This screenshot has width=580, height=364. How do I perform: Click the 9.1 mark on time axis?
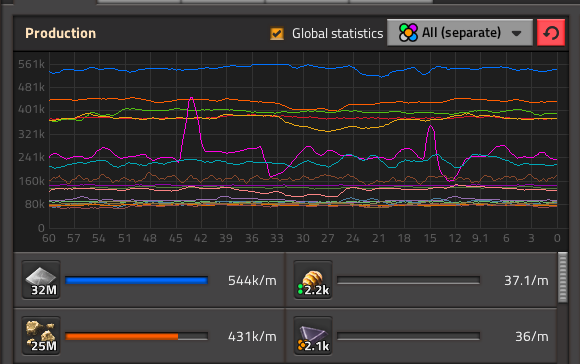tap(480, 238)
